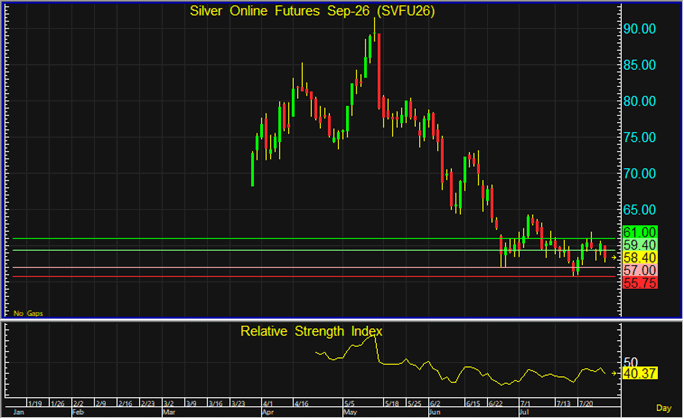
Task: Click the red 55.75 level tag
Action: [x=640, y=283]
